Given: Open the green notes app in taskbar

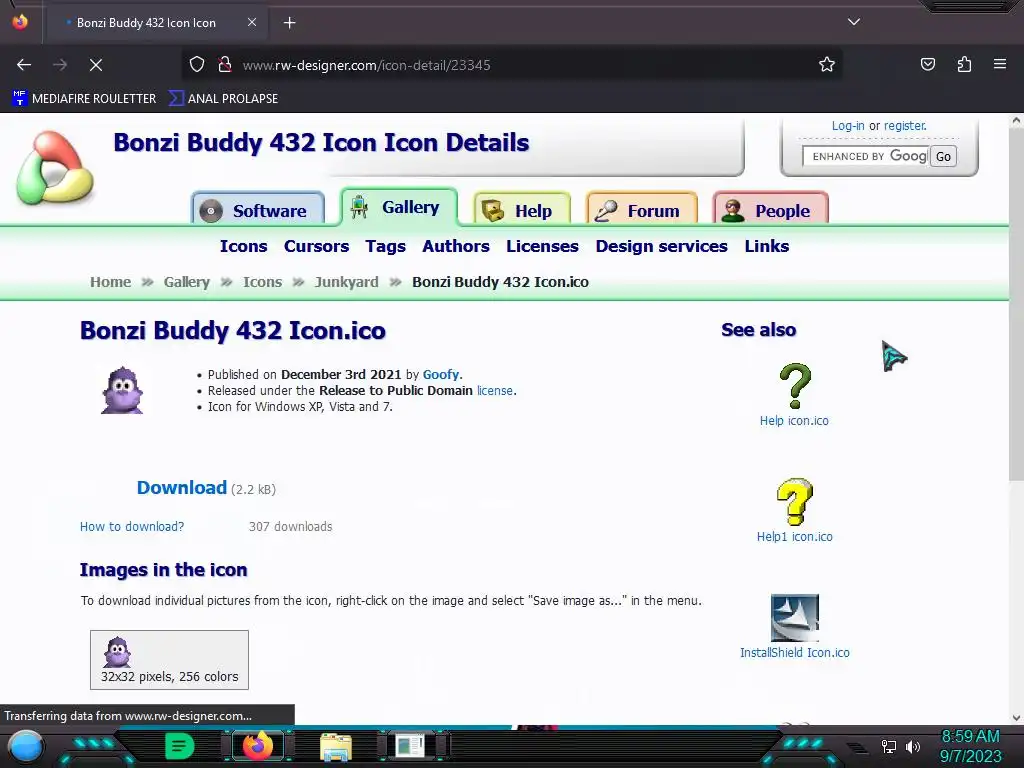Looking at the screenshot, I should (x=180, y=746).
